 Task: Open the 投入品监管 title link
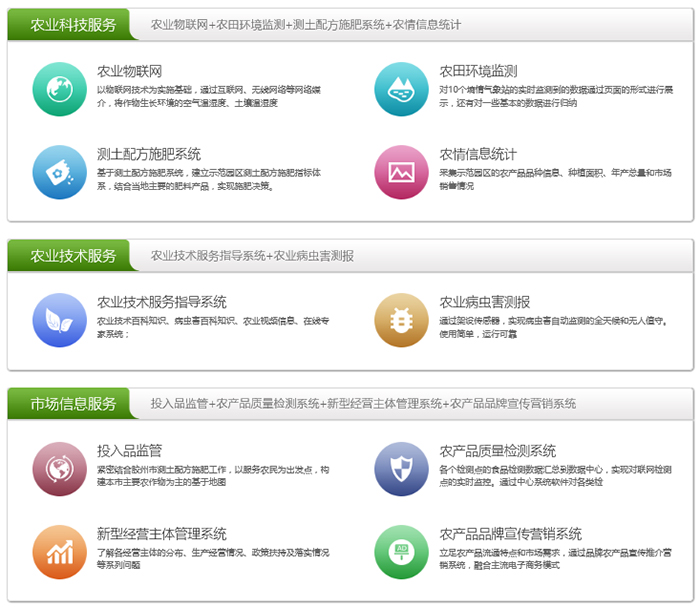click(129, 451)
